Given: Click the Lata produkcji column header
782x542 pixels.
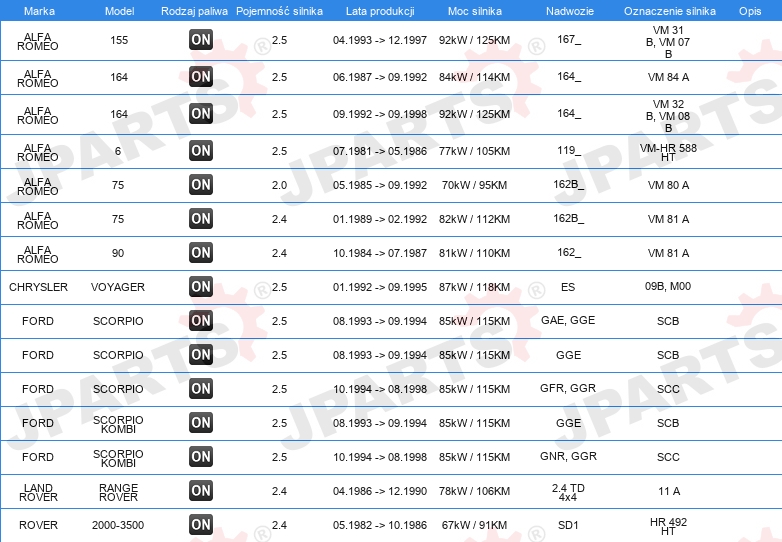Looking at the screenshot, I should (380, 11).
